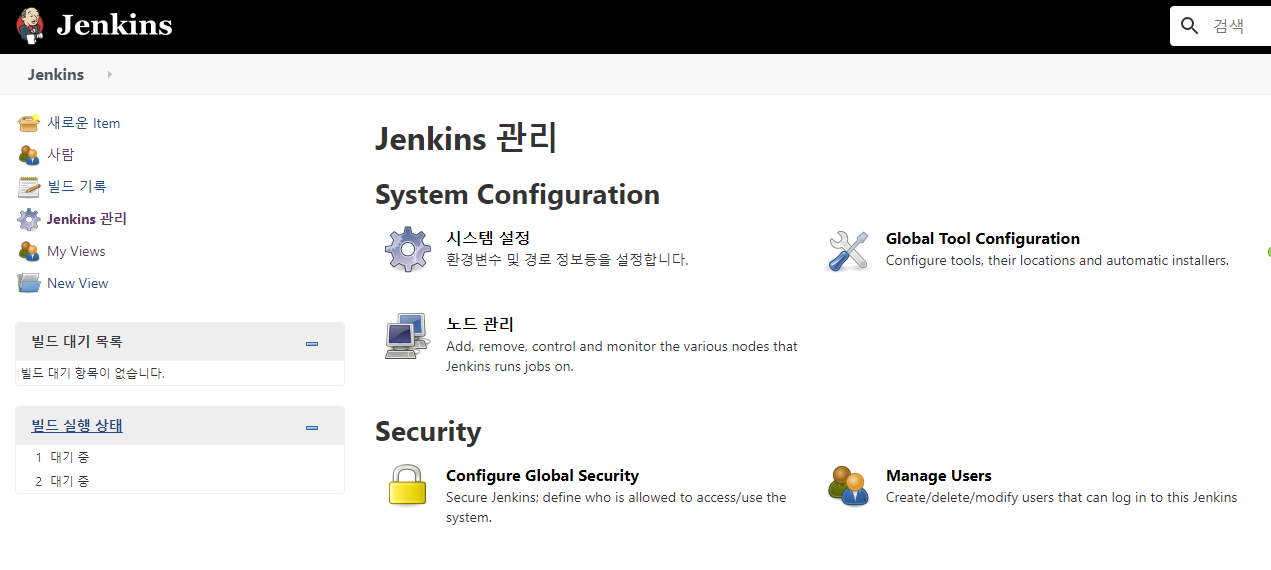Click the Configure Global Security padlock icon
1271x570 pixels.
click(407, 485)
